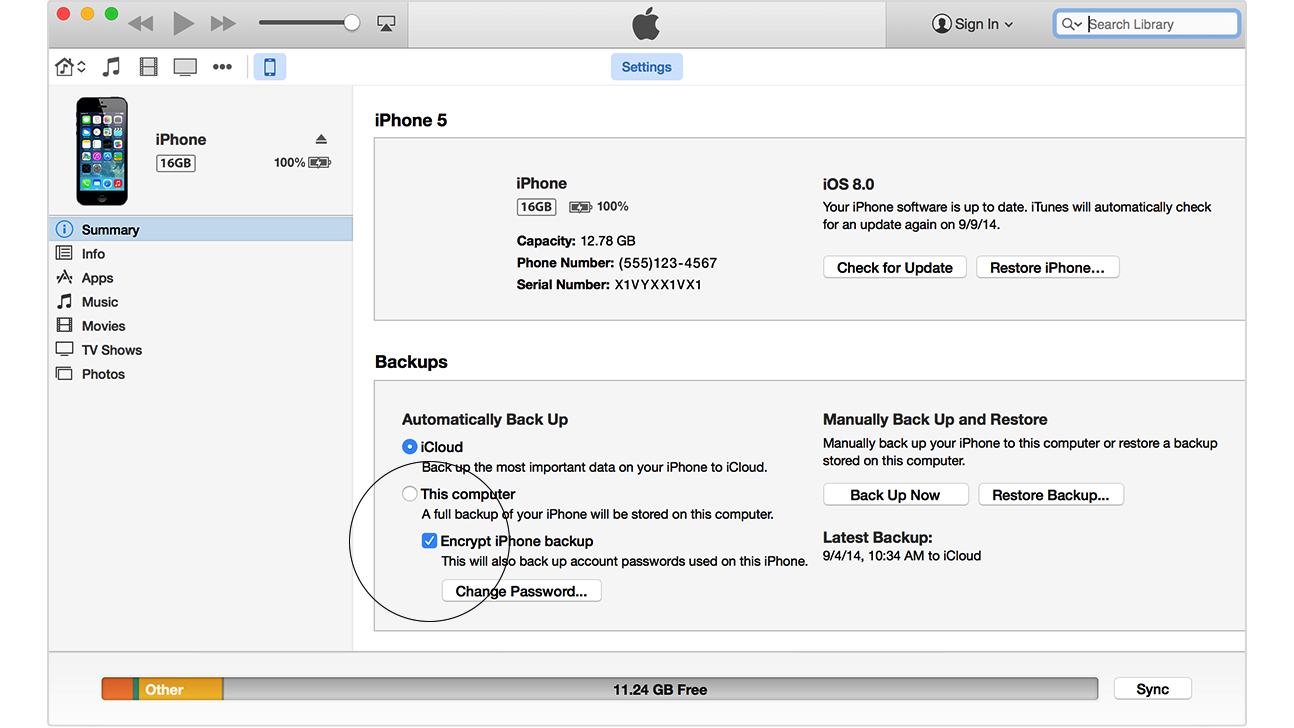Image resolution: width=1294 pixels, height=728 pixels.
Task: Open the More media types menu
Action: tap(222, 67)
